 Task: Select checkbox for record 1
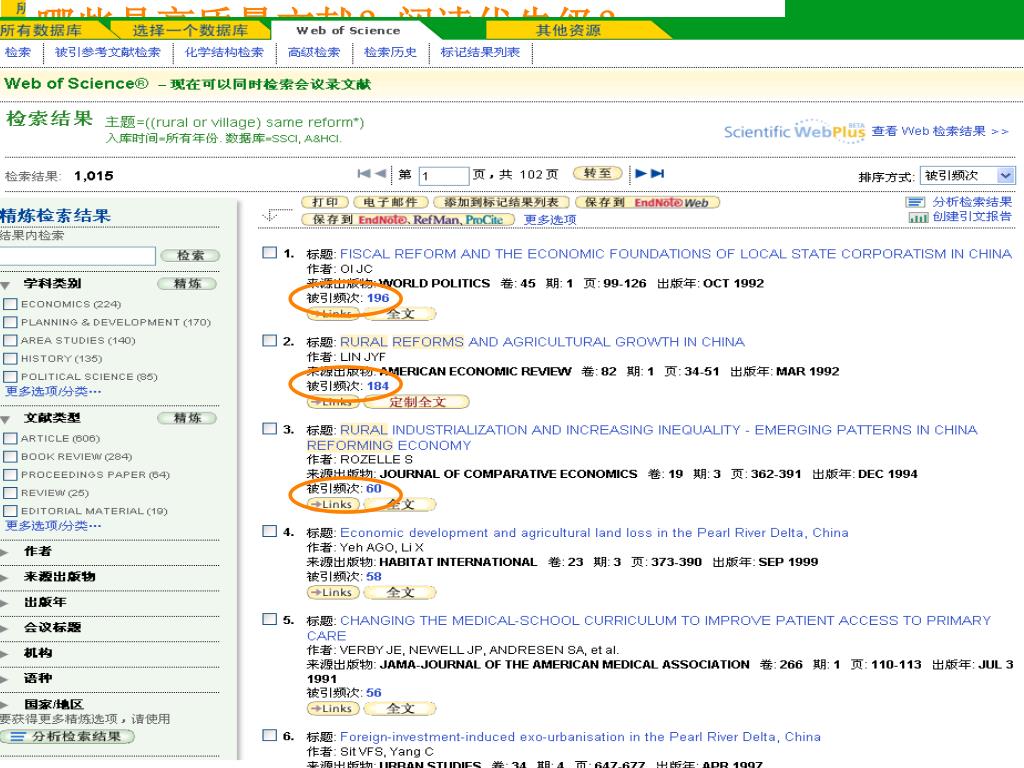pyautogui.click(x=269, y=252)
